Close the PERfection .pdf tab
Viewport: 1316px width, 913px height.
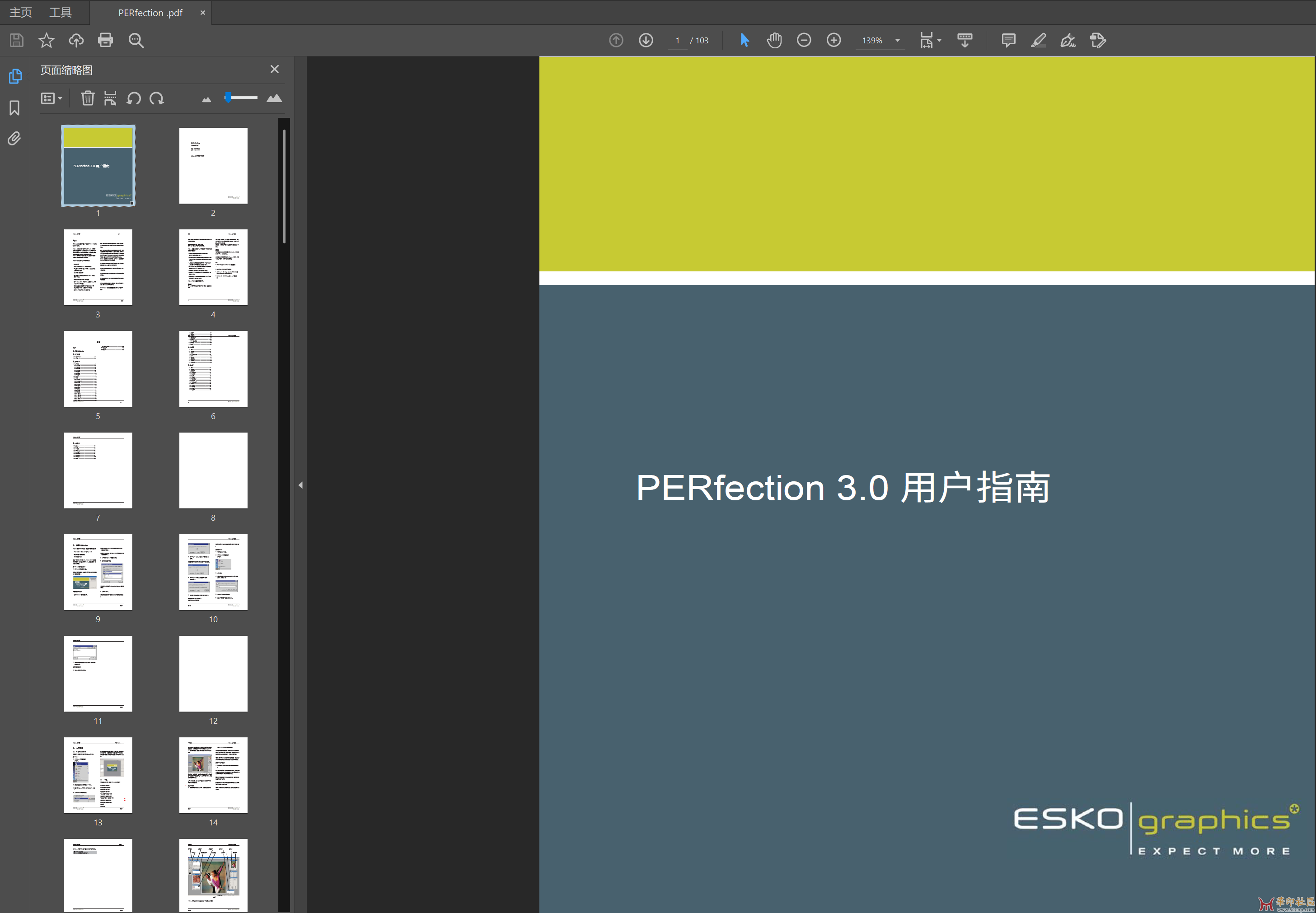[x=202, y=13]
